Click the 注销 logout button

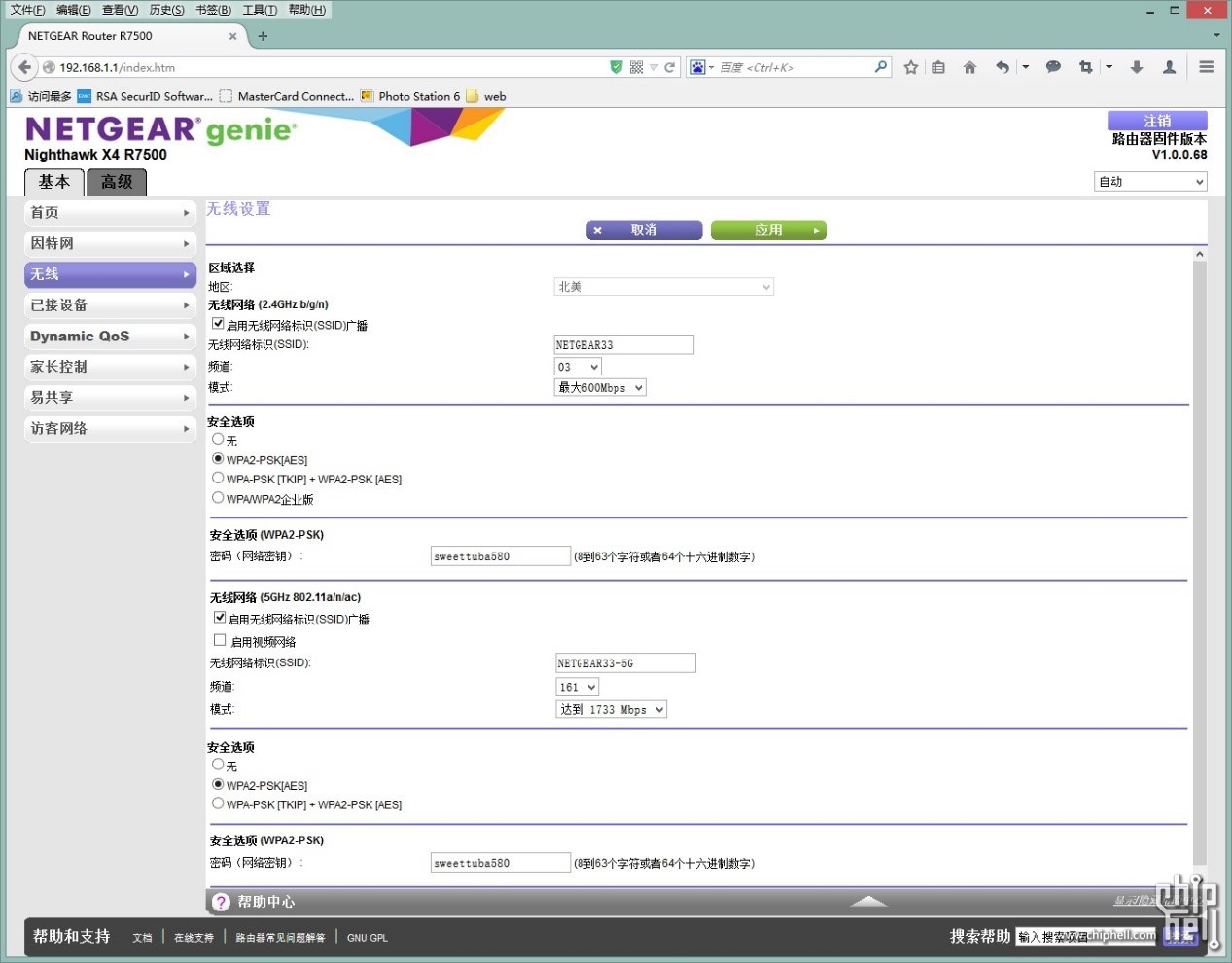1157,121
